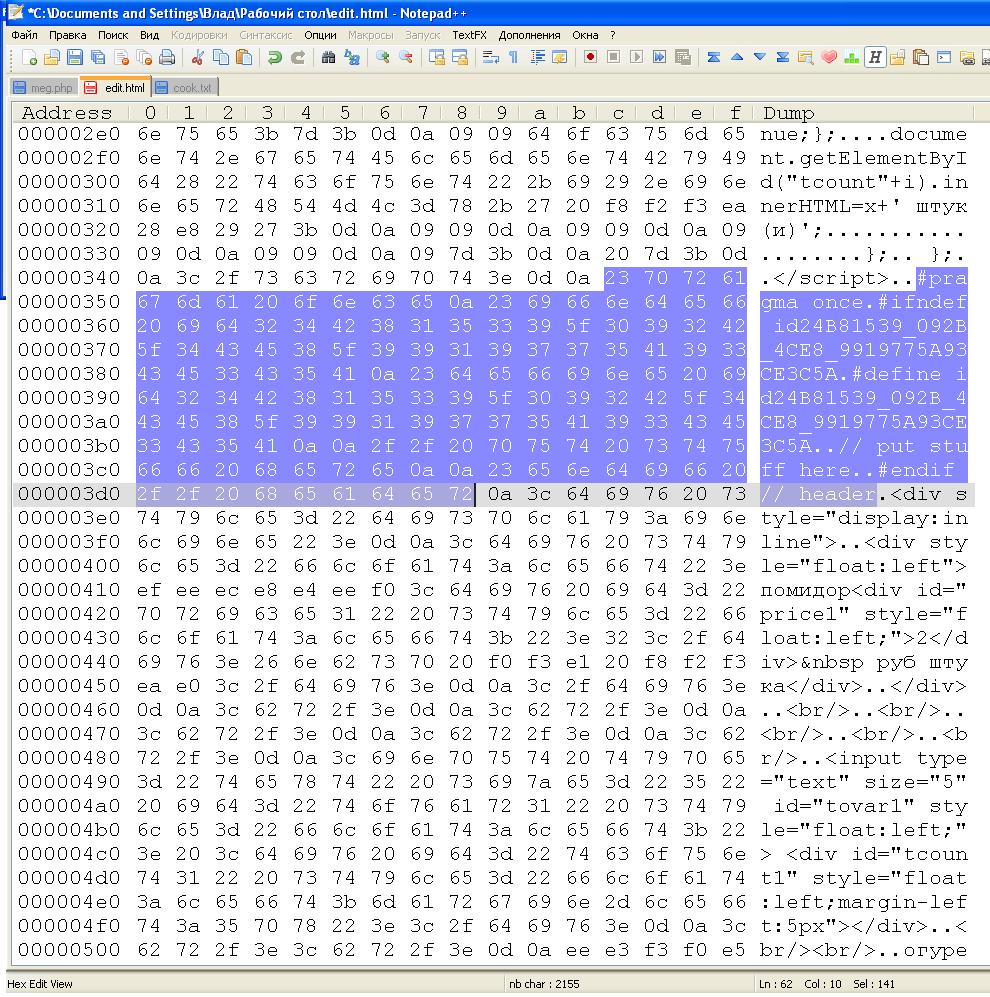Open the TextFX menu
This screenshot has height=997, width=990.
click(x=469, y=36)
